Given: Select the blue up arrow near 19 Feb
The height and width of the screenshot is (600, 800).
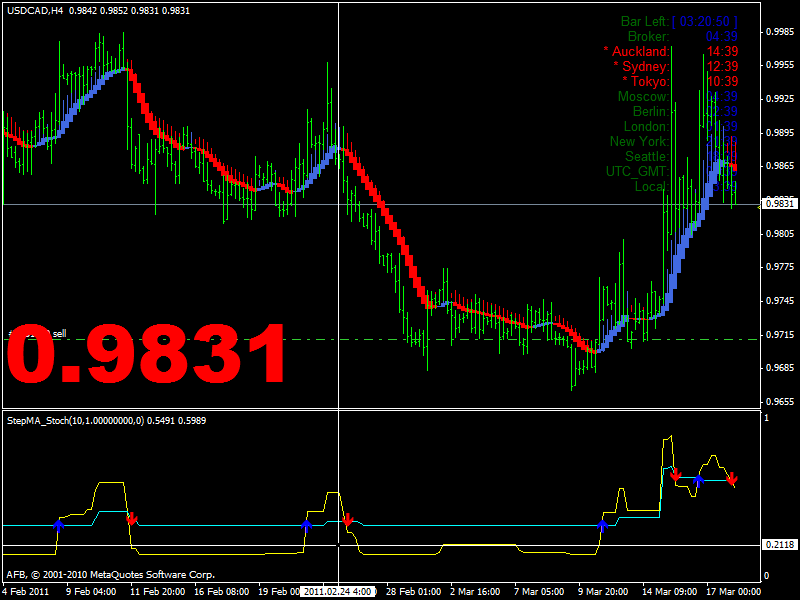Looking at the screenshot, I should 306,524.
